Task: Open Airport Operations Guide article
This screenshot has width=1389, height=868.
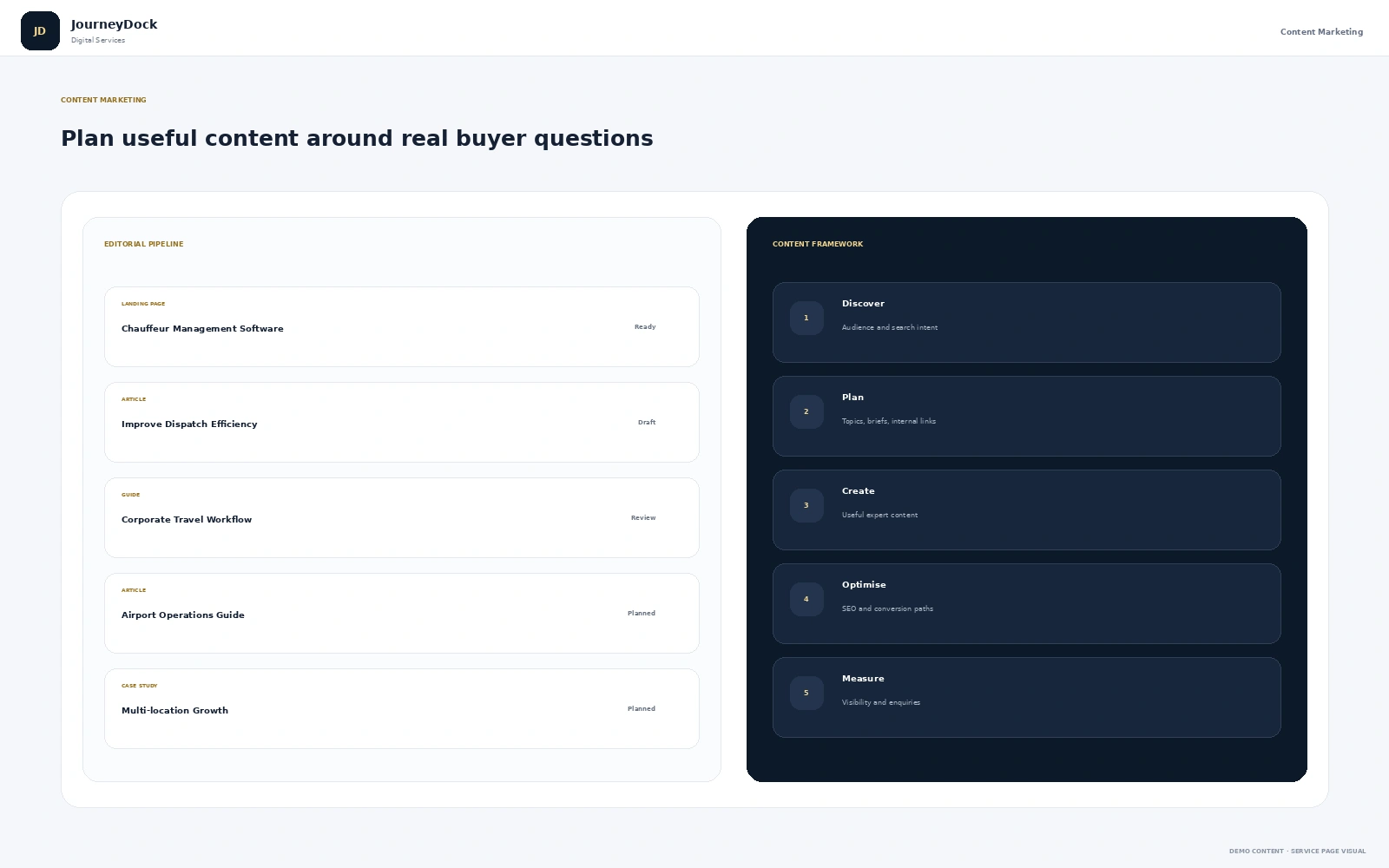Action: point(402,613)
